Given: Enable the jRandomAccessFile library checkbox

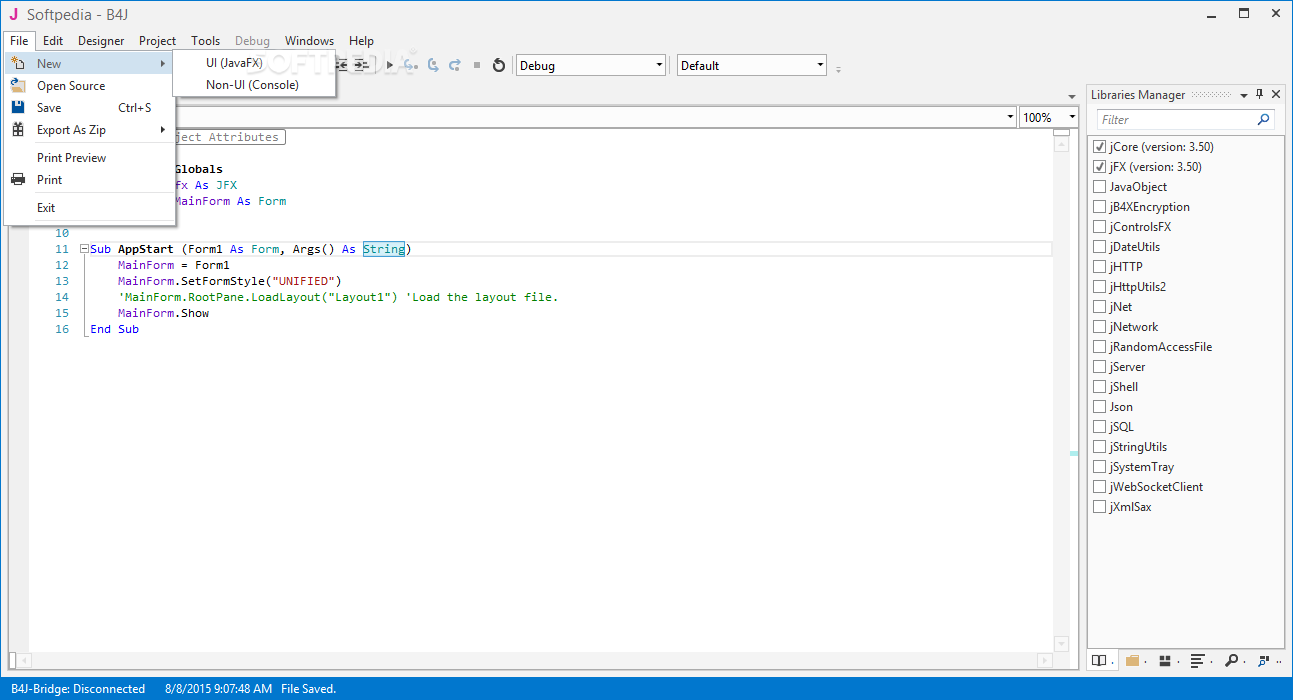Looking at the screenshot, I should pyautogui.click(x=1100, y=347).
